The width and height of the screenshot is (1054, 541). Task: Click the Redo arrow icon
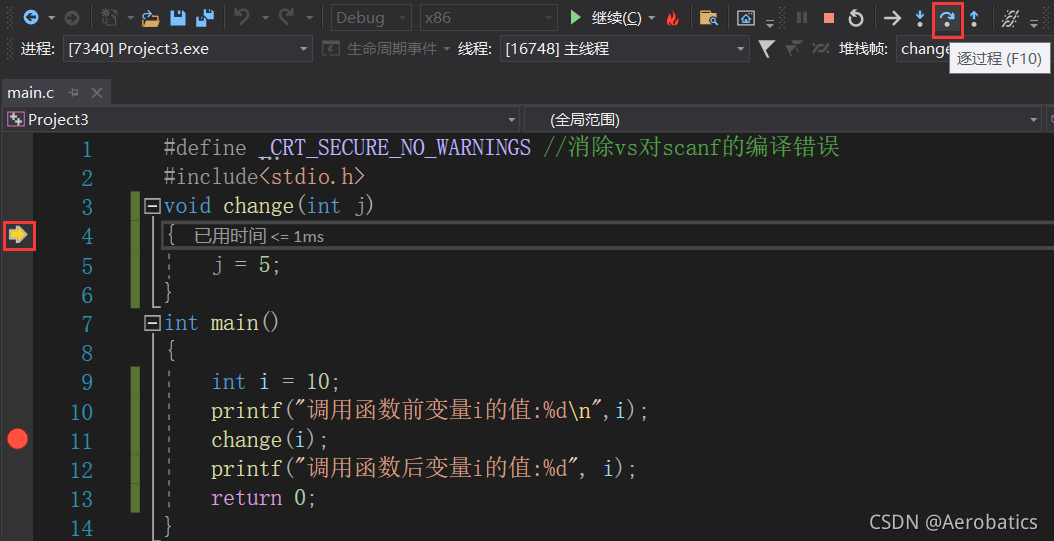click(286, 17)
